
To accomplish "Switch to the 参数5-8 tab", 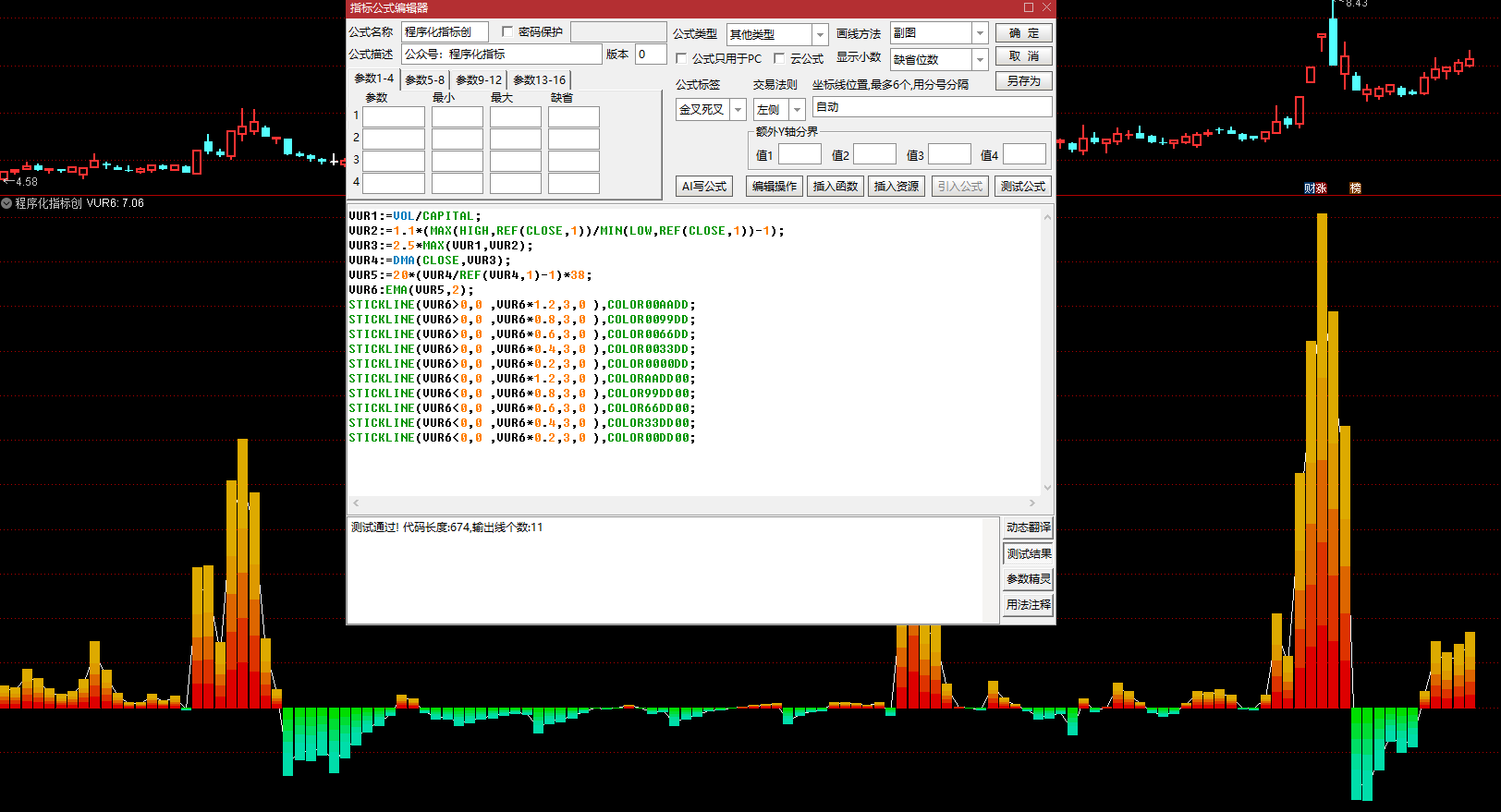I will 424,80.
